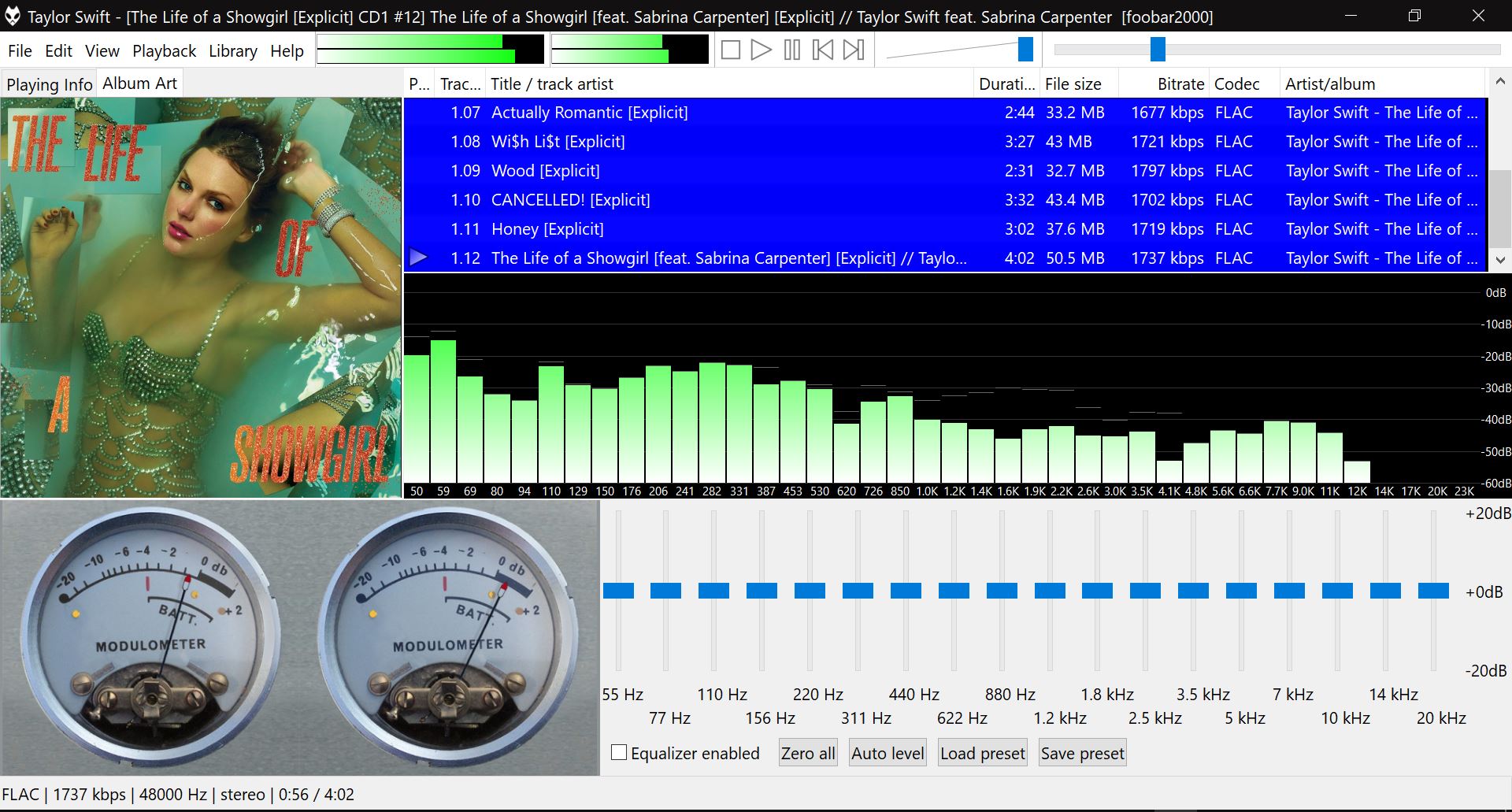Screen dimensions: 1512x812
Task: Click the Zero all button
Action: [x=807, y=753]
